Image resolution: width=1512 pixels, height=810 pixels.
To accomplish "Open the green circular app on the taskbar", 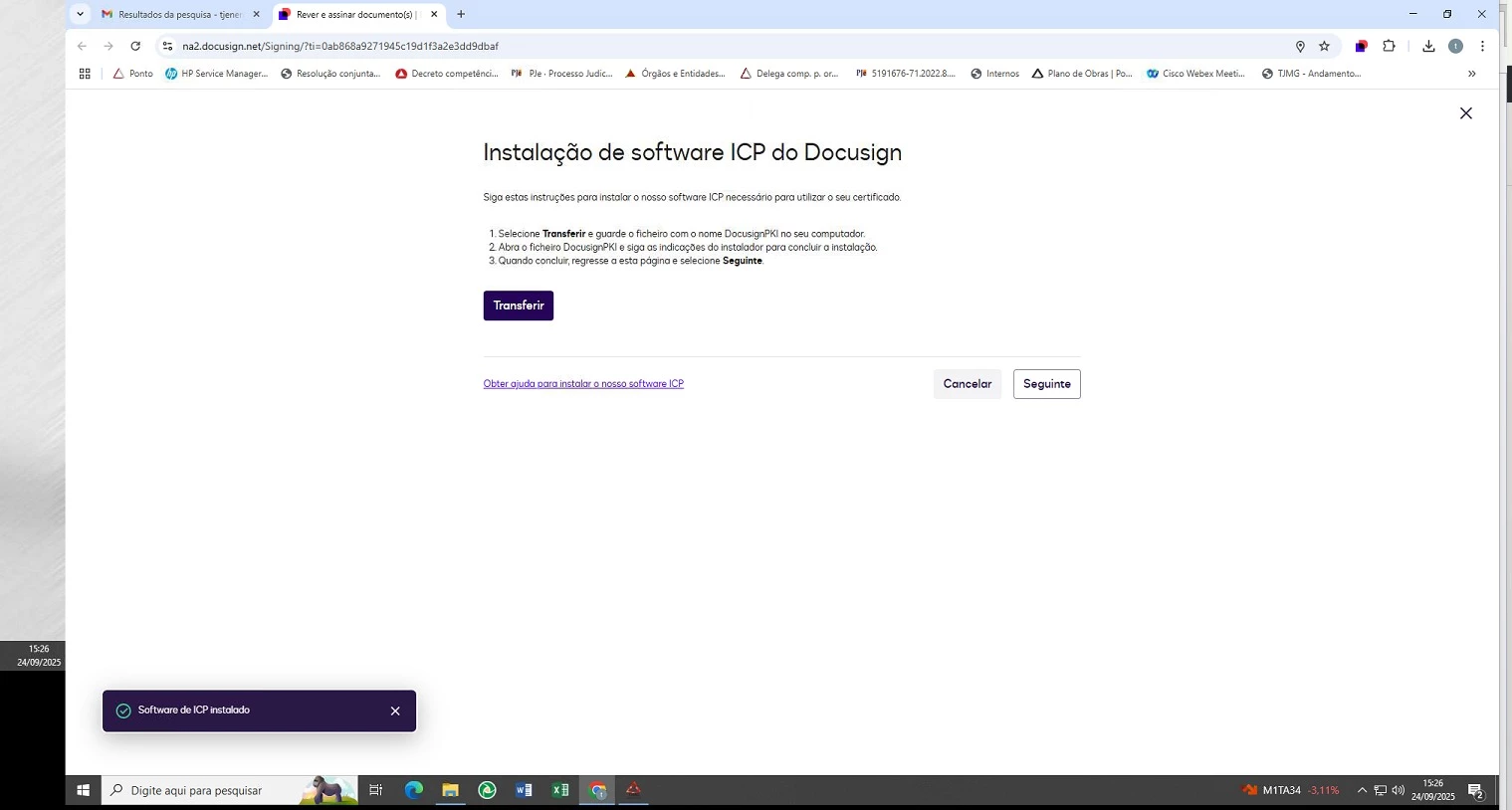I will (x=487, y=790).
